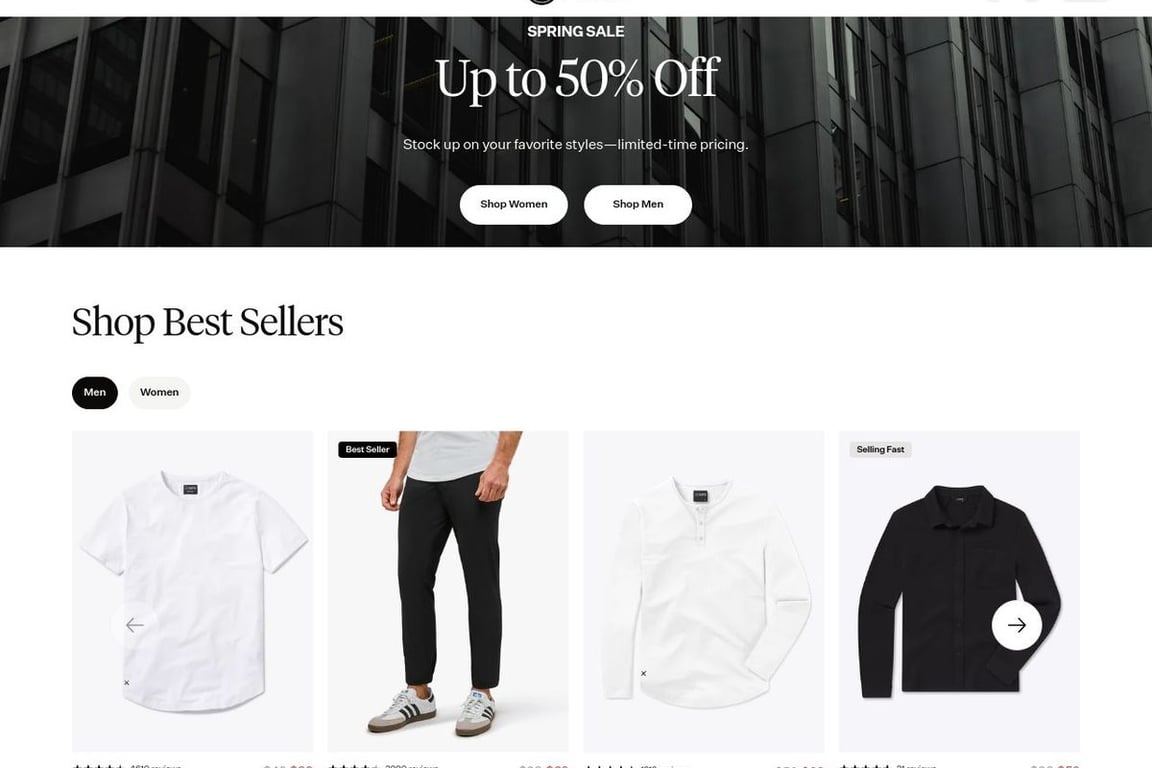
Task: Click the Up to 50% Off headline
Action: tap(577, 79)
